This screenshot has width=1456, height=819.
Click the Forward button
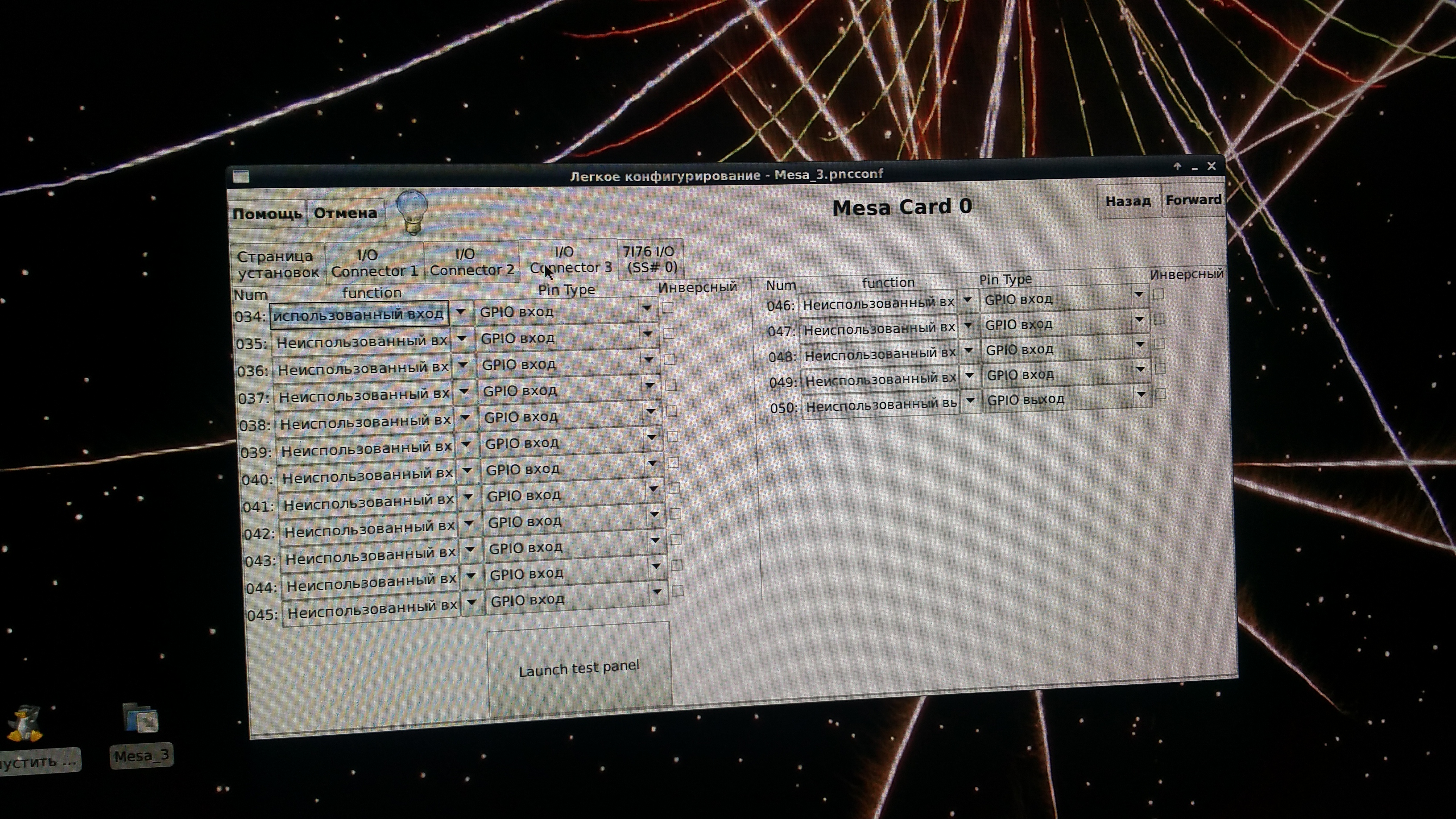coord(1193,200)
